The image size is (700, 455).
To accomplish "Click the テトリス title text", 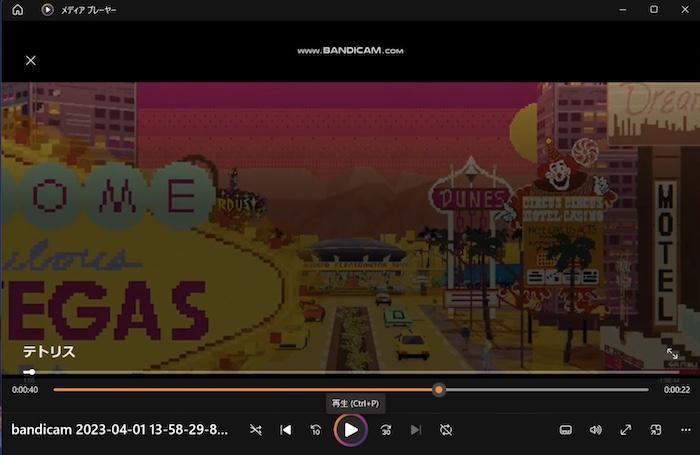I will [49, 351].
